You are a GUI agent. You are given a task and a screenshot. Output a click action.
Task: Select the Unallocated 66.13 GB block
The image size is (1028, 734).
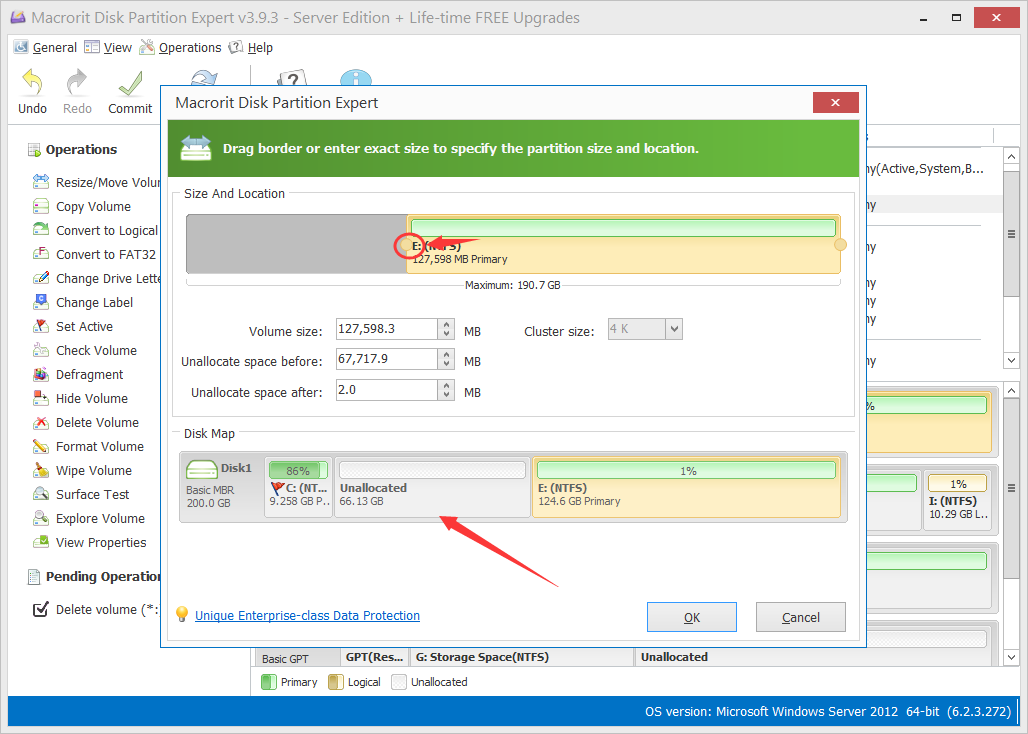point(433,488)
